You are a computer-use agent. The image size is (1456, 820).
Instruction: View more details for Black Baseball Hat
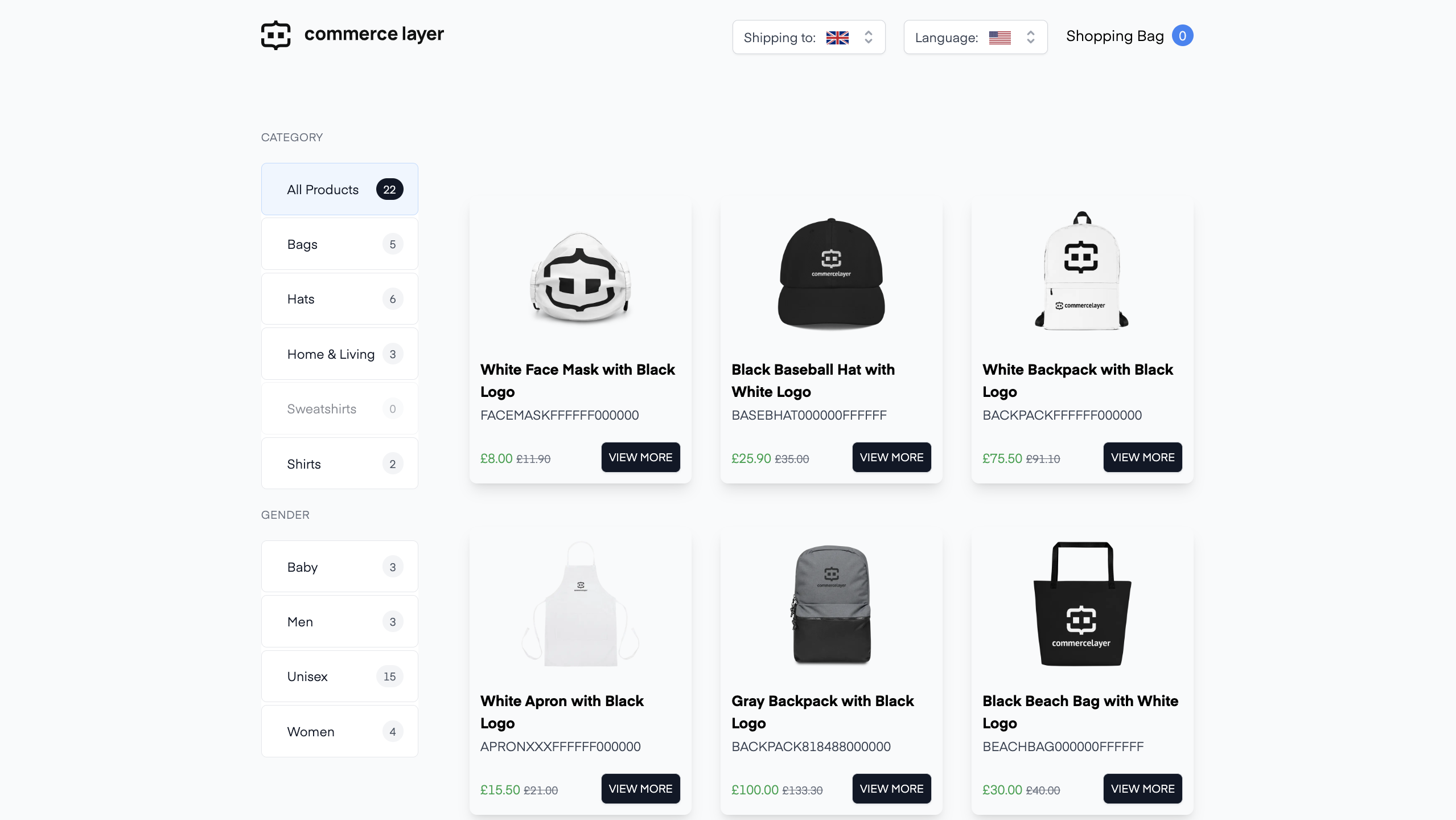890,457
